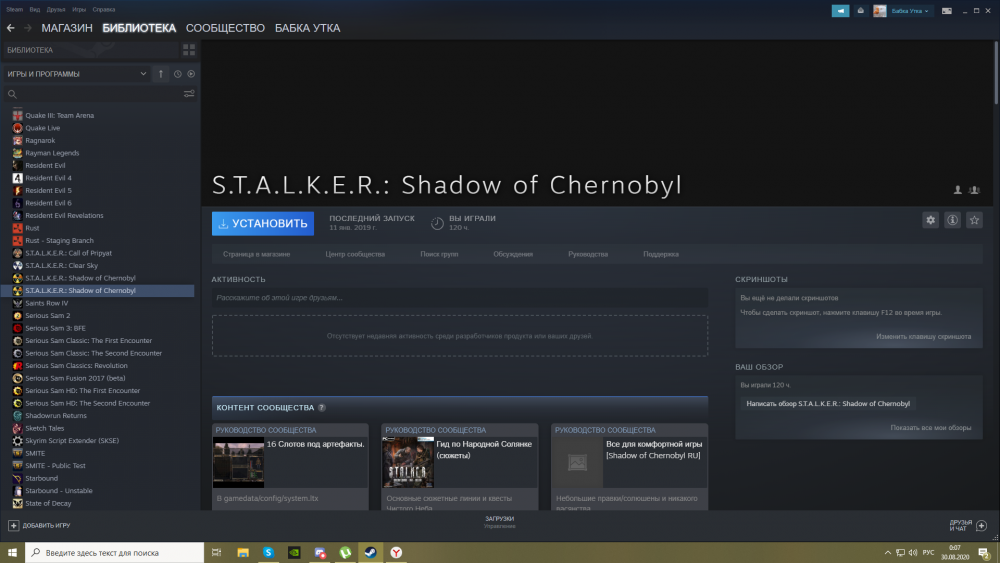This screenshot has height=563, width=1000.
Task: Expand the ИГРЫ И ПРОГРАММЫ dropdown
Action: coord(77,74)
